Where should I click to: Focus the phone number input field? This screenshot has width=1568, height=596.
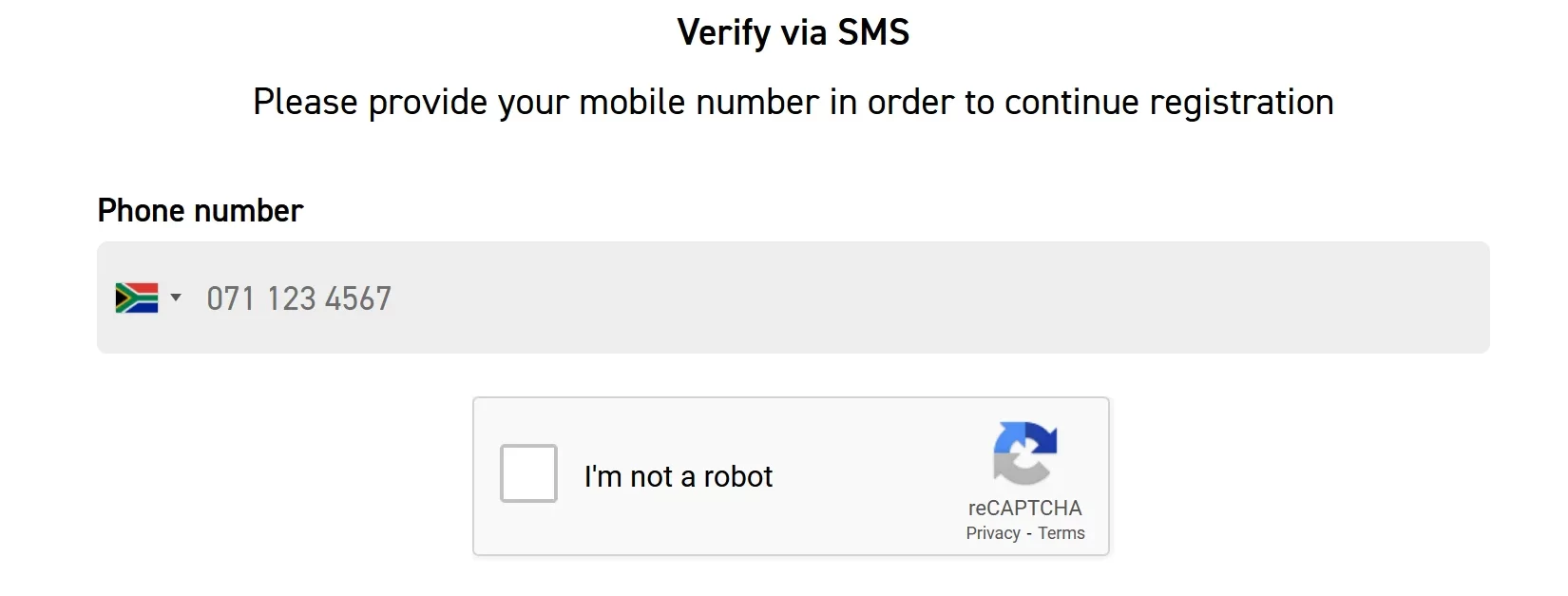click(793, 298)
